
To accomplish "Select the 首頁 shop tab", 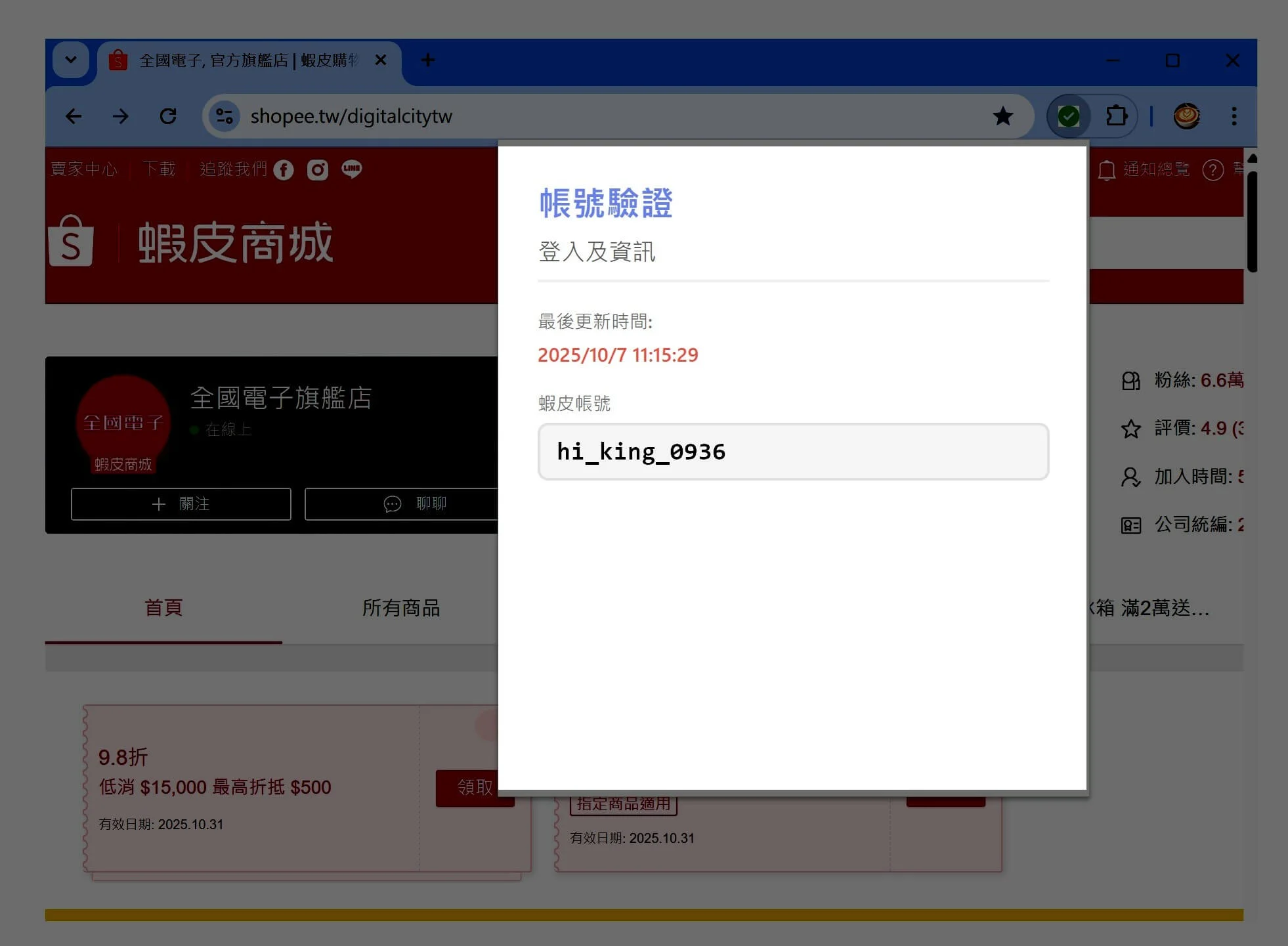I will 163,607.
